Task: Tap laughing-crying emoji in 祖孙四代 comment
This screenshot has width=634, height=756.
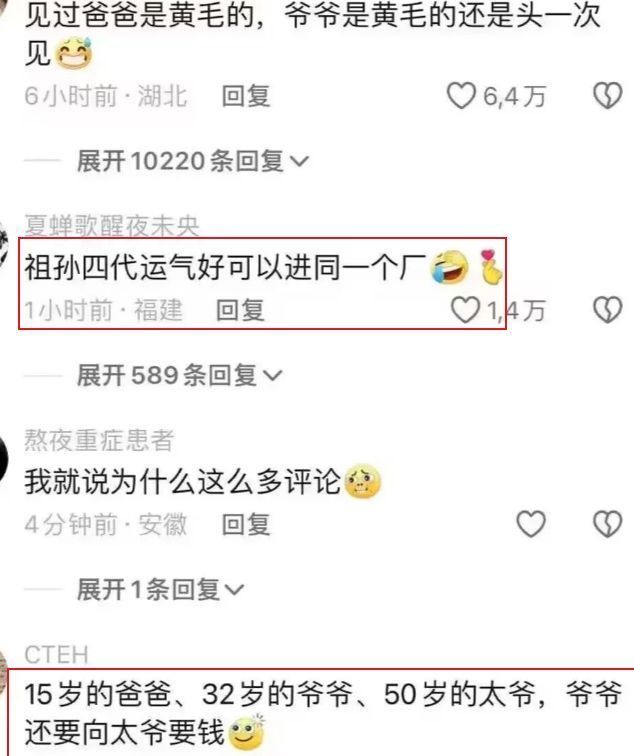Action: pyautogui.click(x=449, y=266)
